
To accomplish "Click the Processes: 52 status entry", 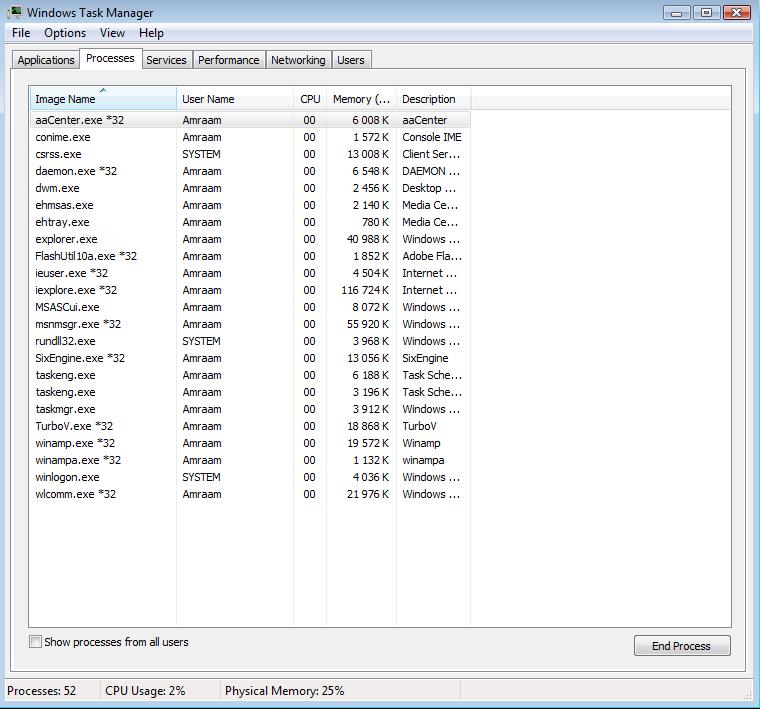I will (x=42, y=691).
